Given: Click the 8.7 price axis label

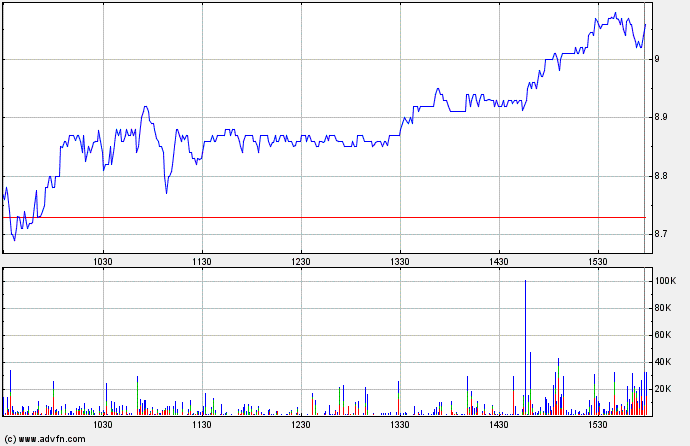Looking at the screenshot, I should (x=661, y=234).
